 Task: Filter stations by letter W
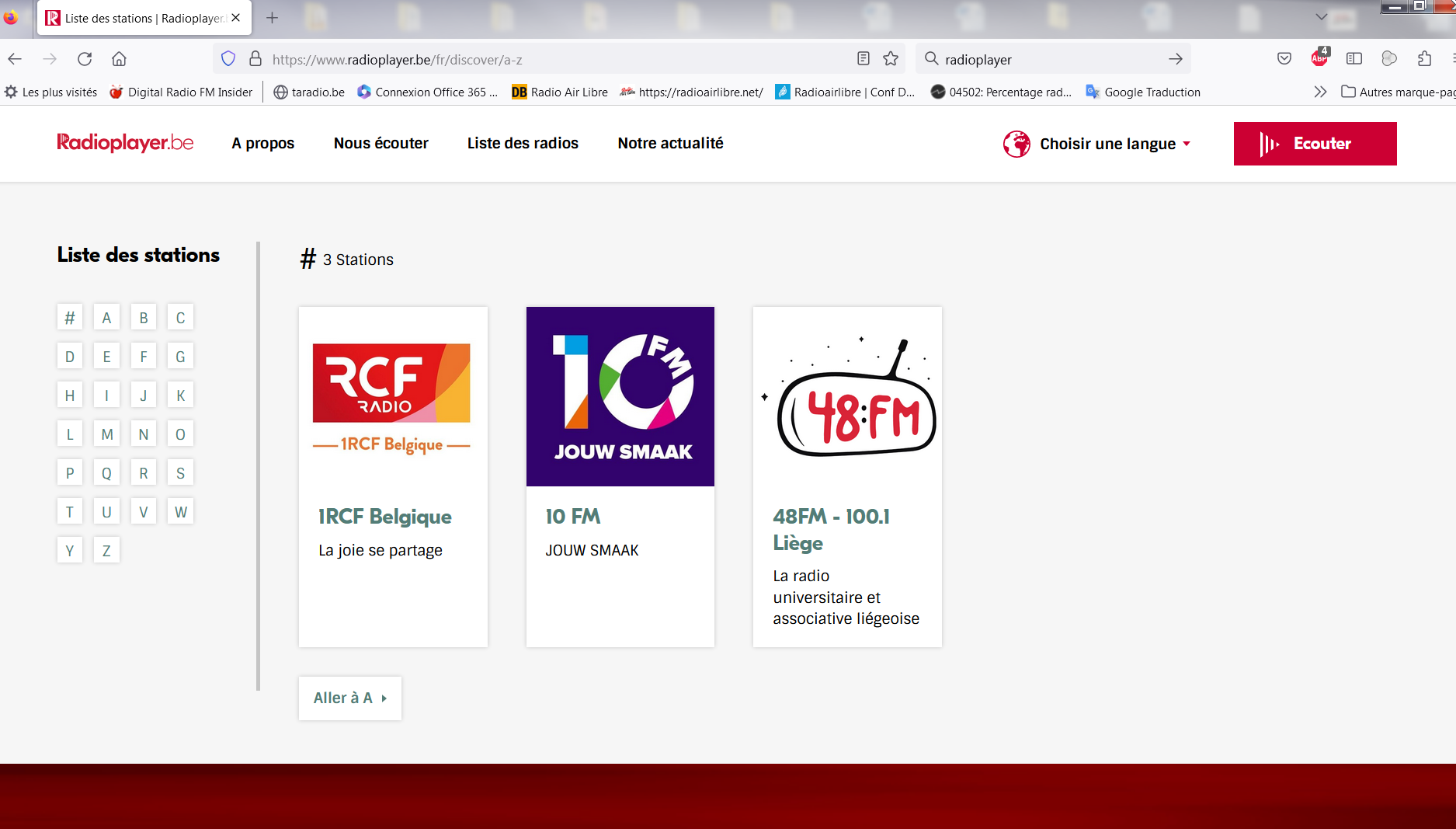(x=180, y=511)
